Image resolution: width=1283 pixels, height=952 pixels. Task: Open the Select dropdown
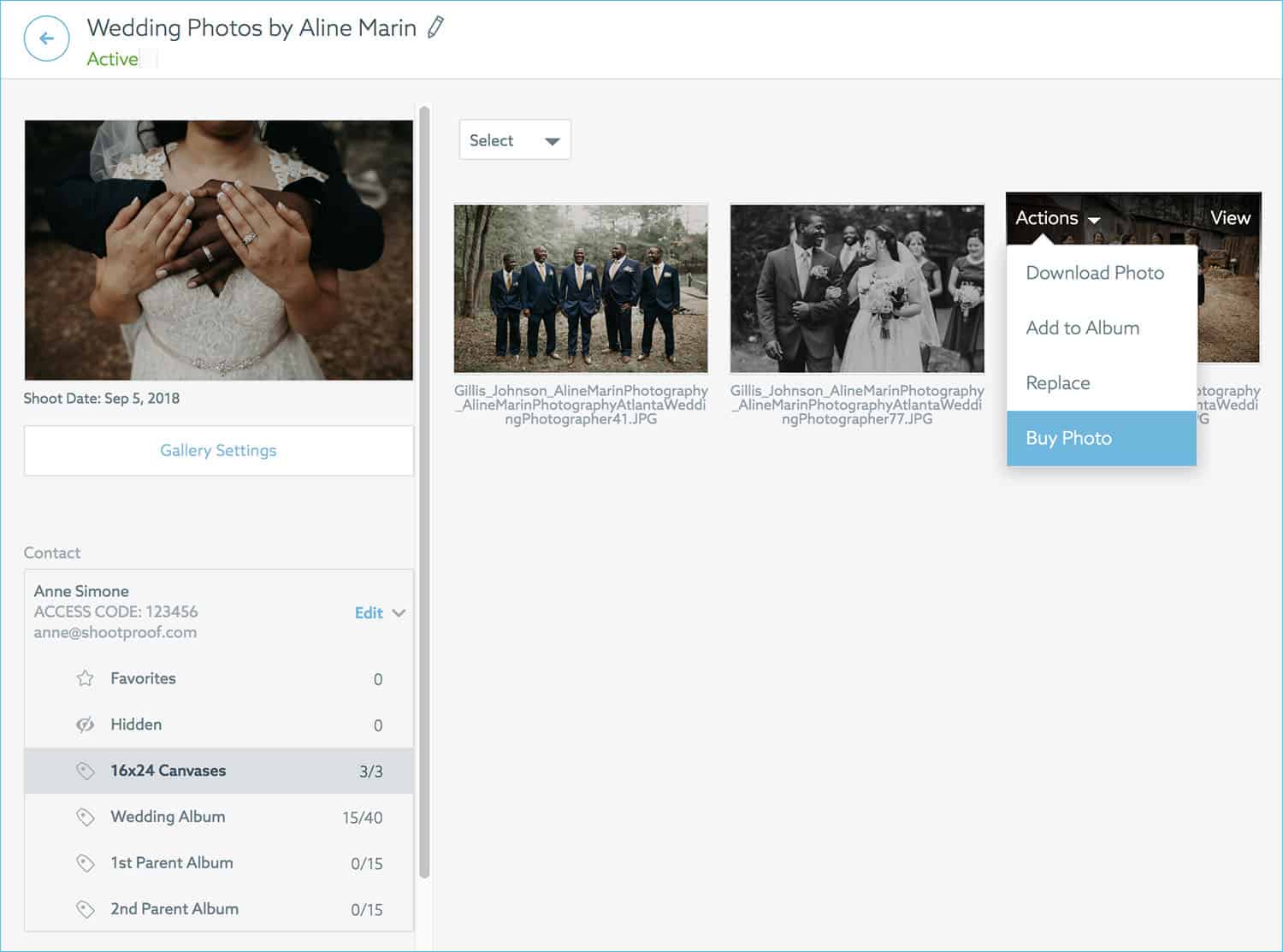click(514, 140)
